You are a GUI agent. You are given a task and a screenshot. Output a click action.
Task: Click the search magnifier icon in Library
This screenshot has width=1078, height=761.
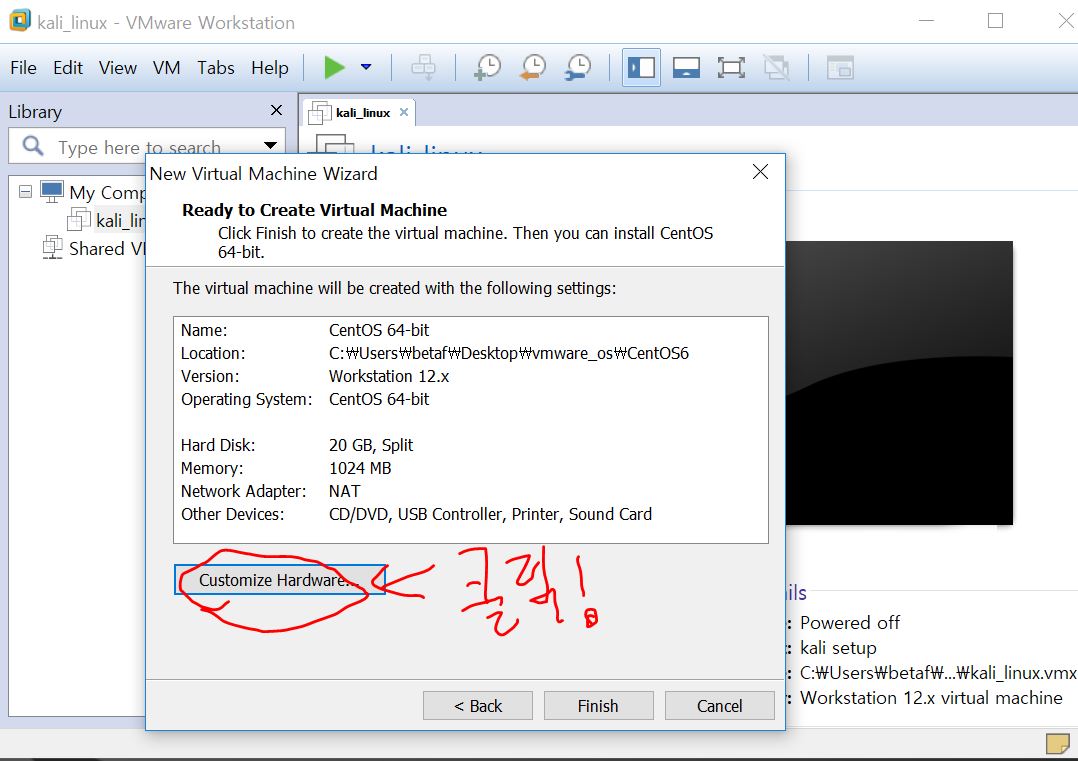click(x=32, y=146)
